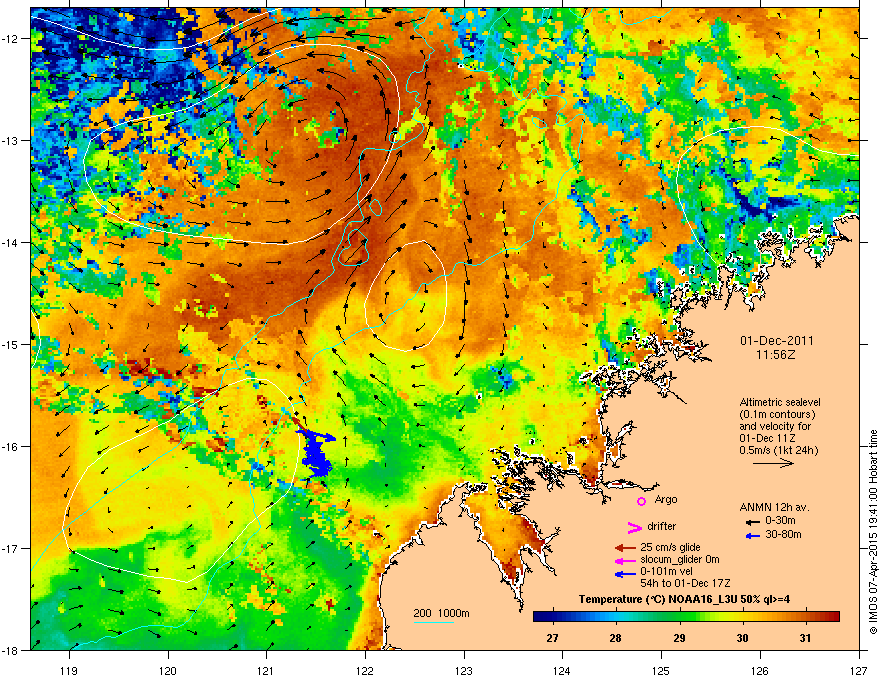
Task: Click the longitude axis label 125
Action: [x=661, y=670]
